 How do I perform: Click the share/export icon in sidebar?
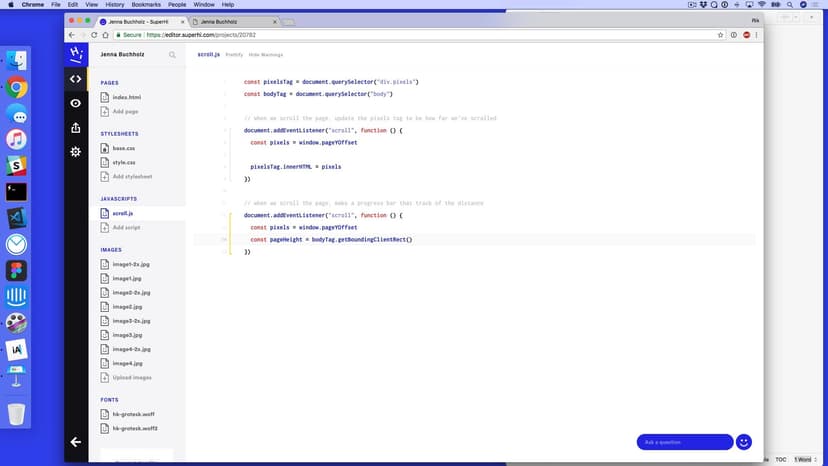pyautogui.click(x=75, y=127)
